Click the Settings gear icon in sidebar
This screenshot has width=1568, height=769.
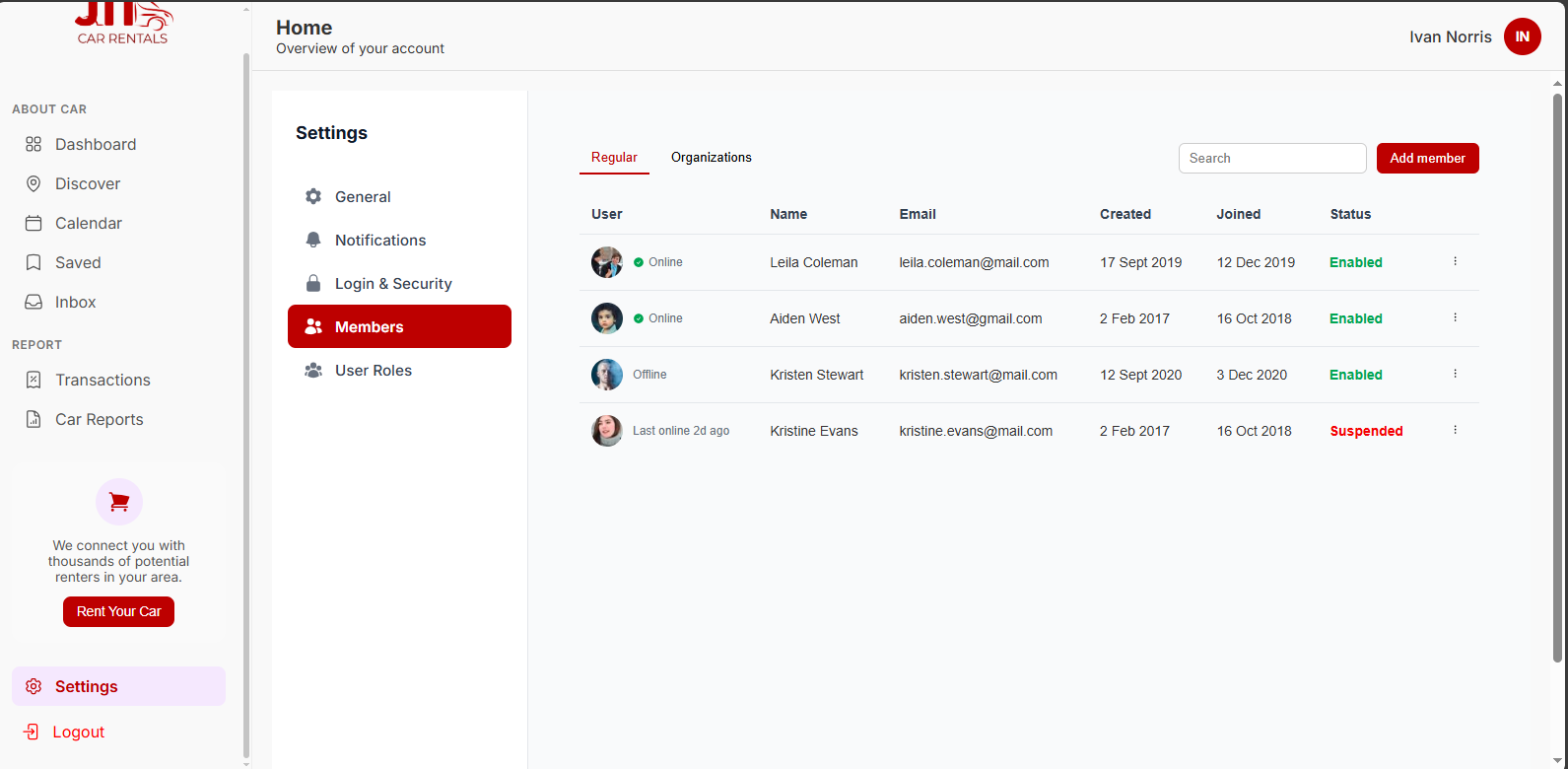pyautogui.click(x=34, y=686)
